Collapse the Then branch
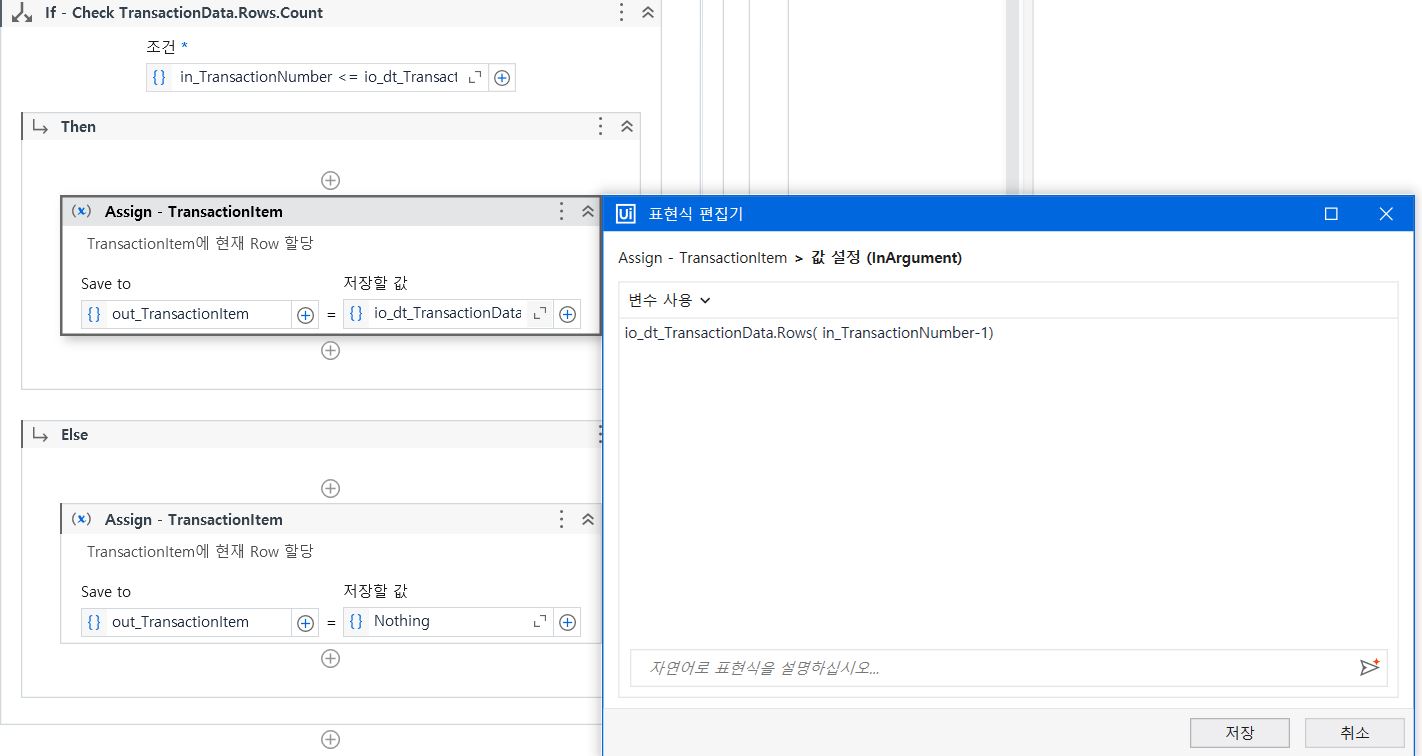 point(627,126)
